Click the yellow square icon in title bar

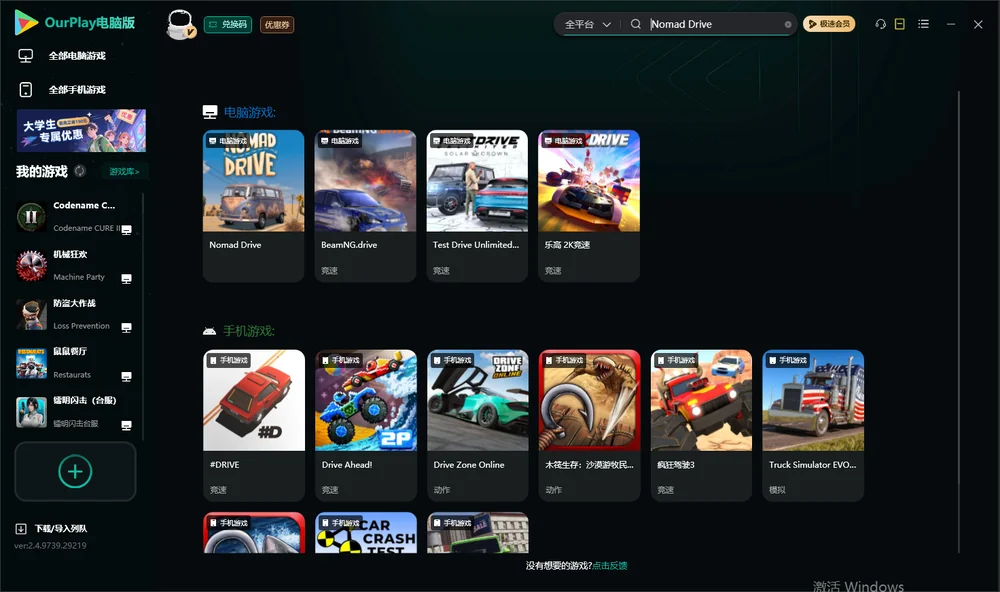(x=899, y=24)
